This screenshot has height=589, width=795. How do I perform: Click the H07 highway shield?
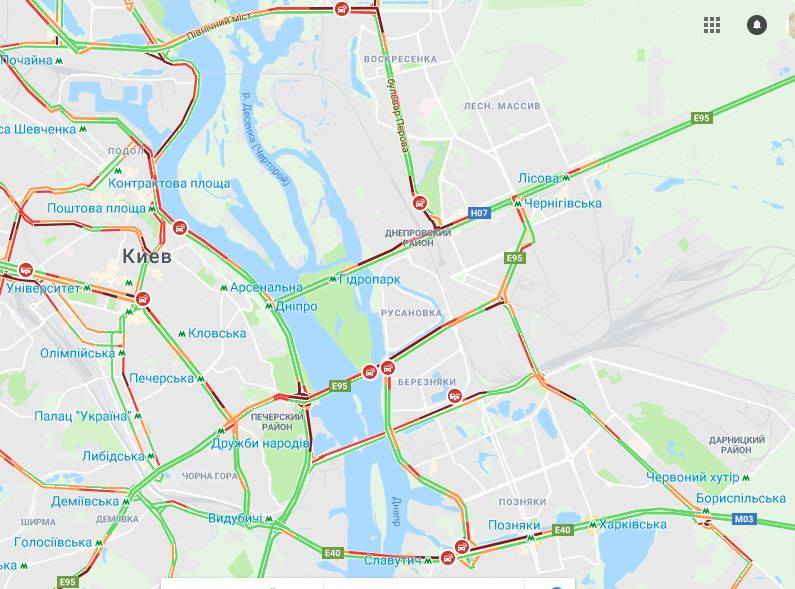(479, 213)
